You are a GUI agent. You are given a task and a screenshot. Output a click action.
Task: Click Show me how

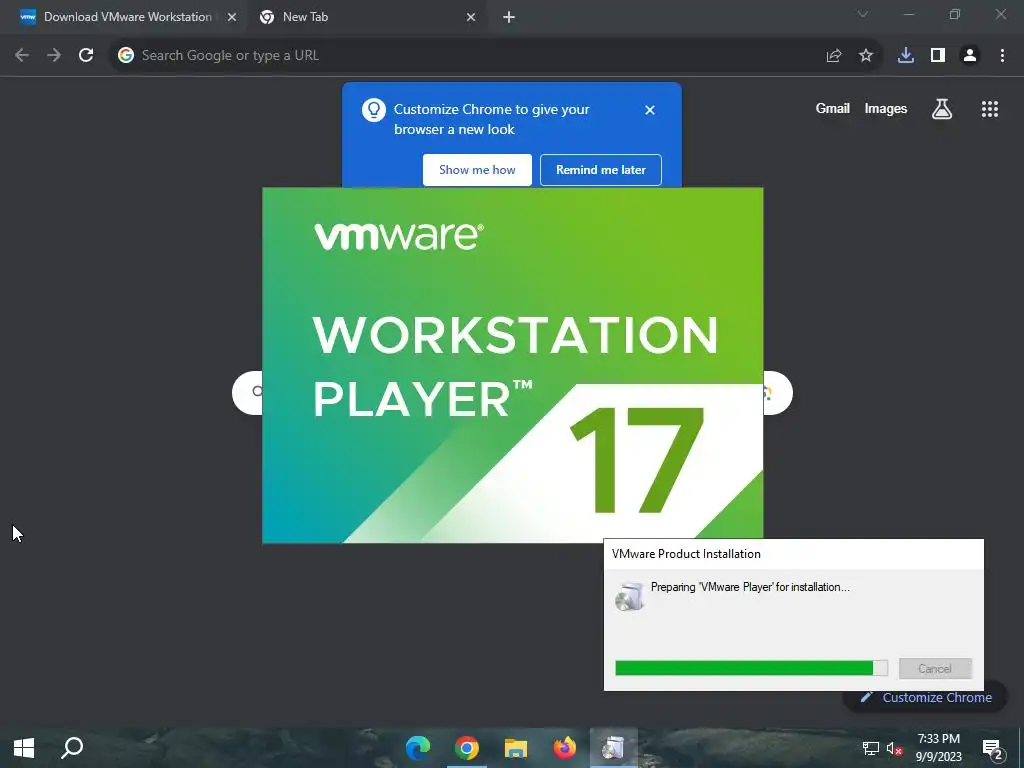477,170
